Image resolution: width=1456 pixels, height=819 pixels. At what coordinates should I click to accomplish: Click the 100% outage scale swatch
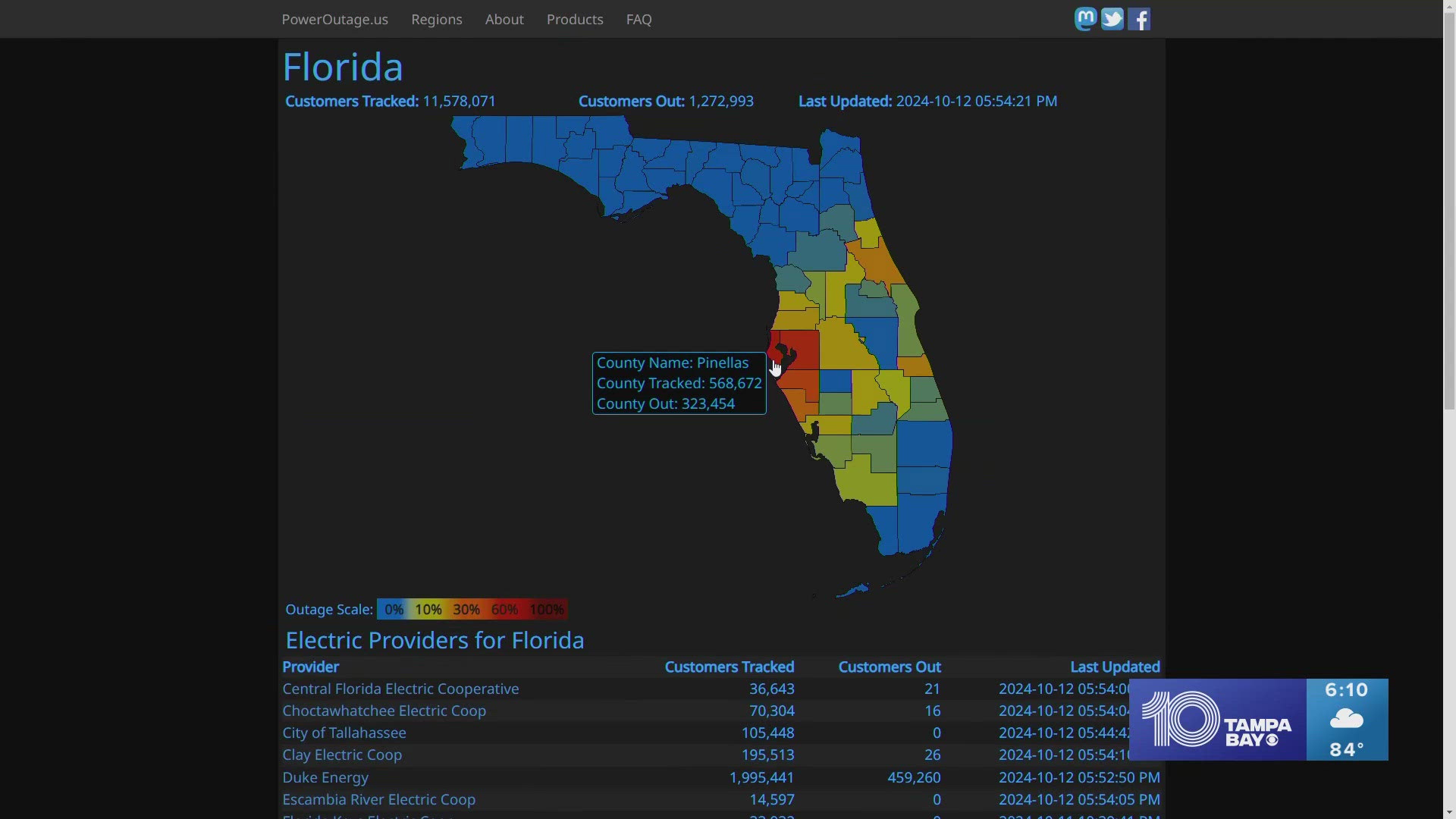(547, 609)
